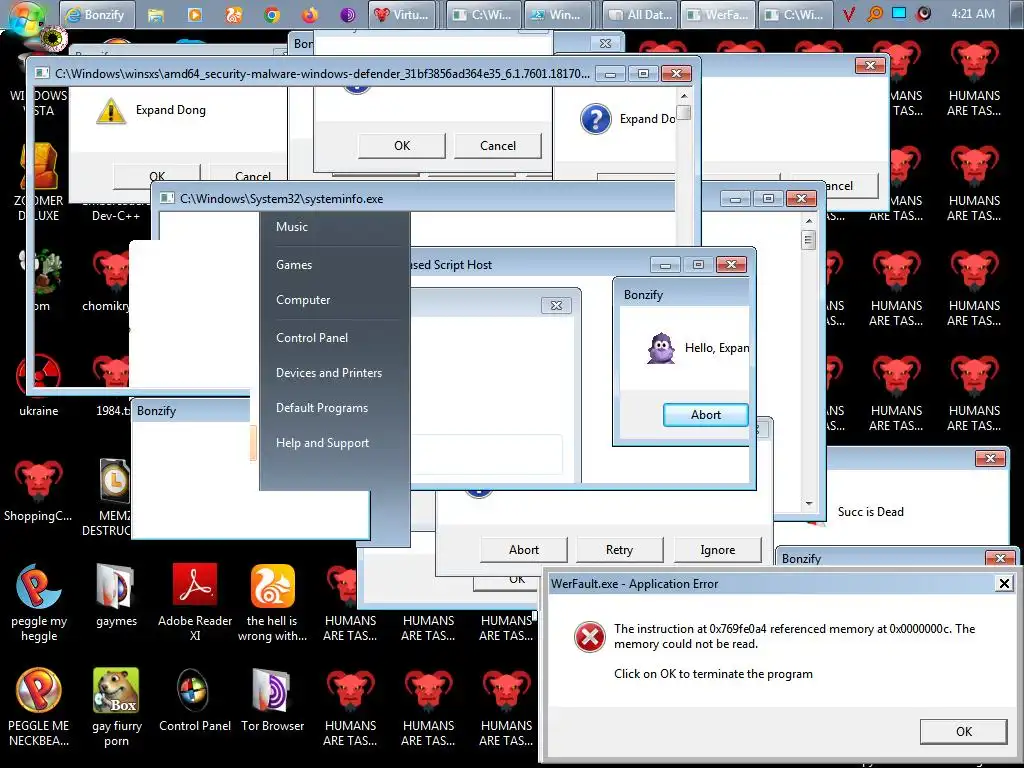Viewport: 1024px width, 768px height.
Task: Open the Windows Start orb
Action: [26, 16]
